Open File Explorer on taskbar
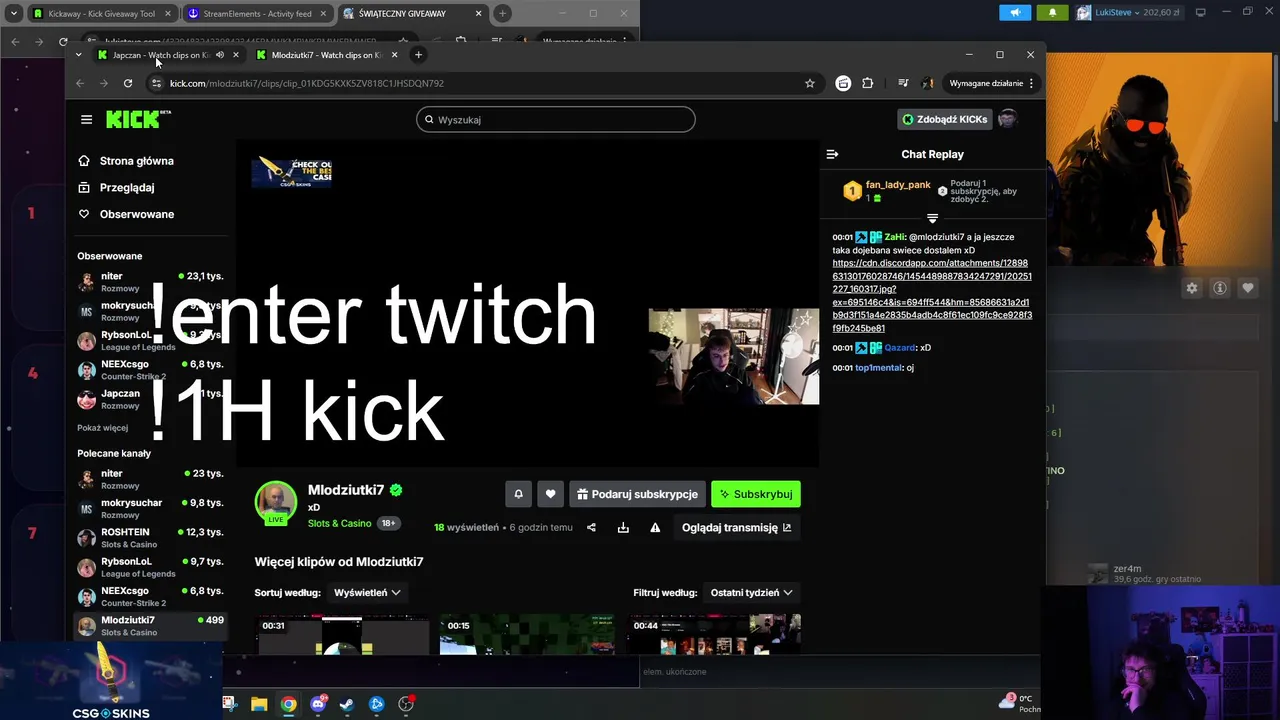This screenshot has height=720, width=1280. point(259,704)
